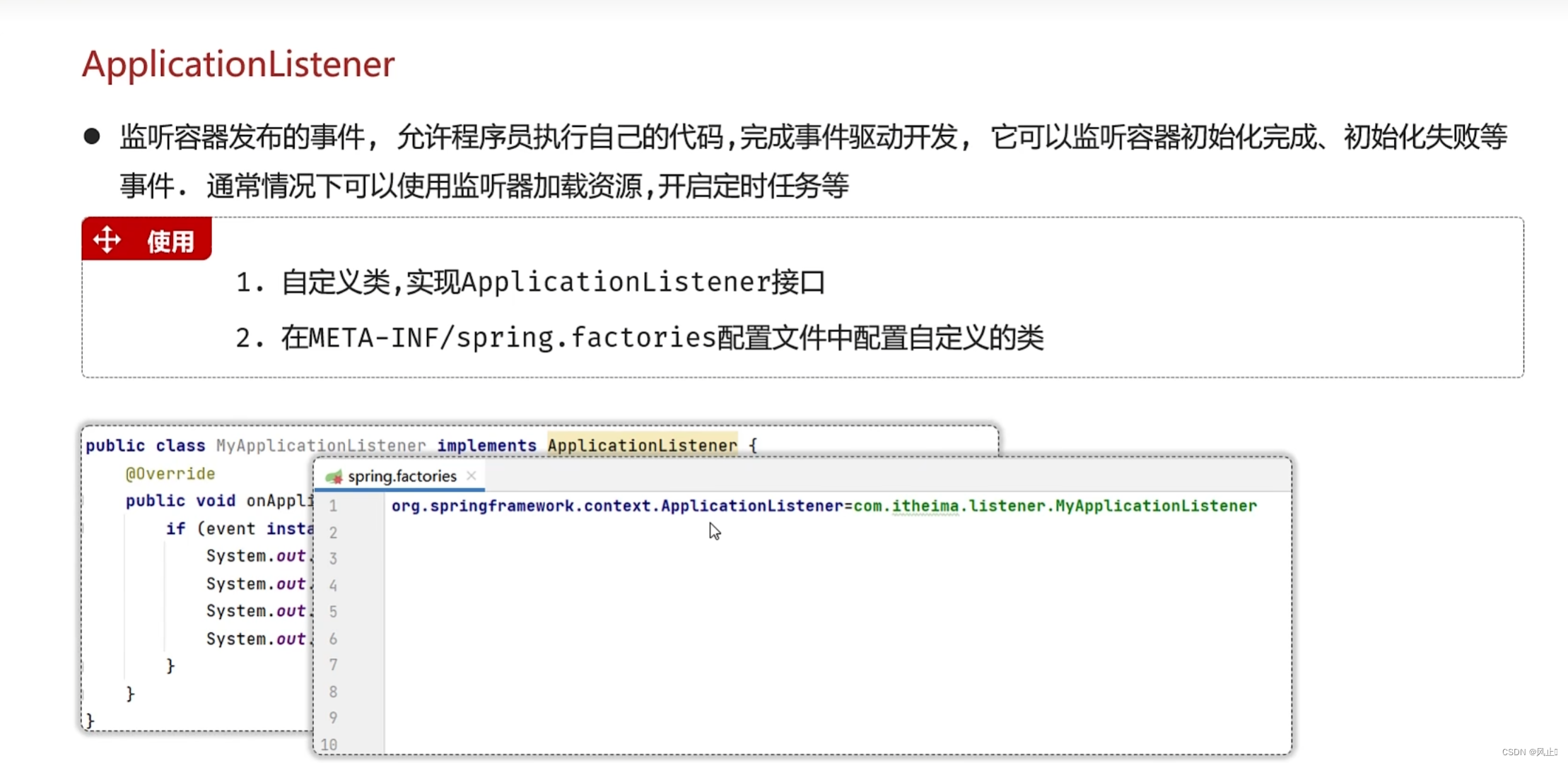Click the highlighted ApplicationListener interface name
This screenshot has width=1568, height=763.
[x=642, y=446]
